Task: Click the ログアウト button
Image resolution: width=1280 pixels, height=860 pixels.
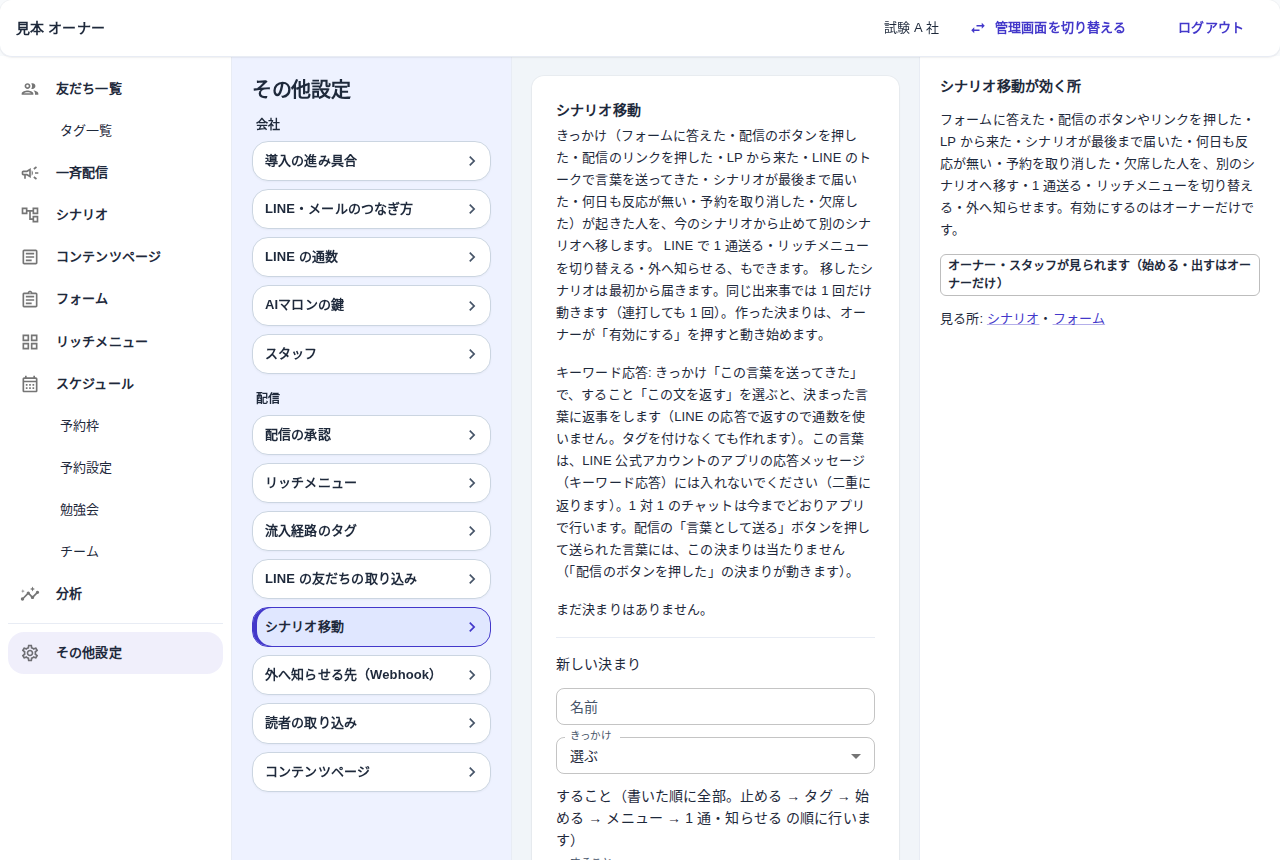Action: [x=1210, y=28]
